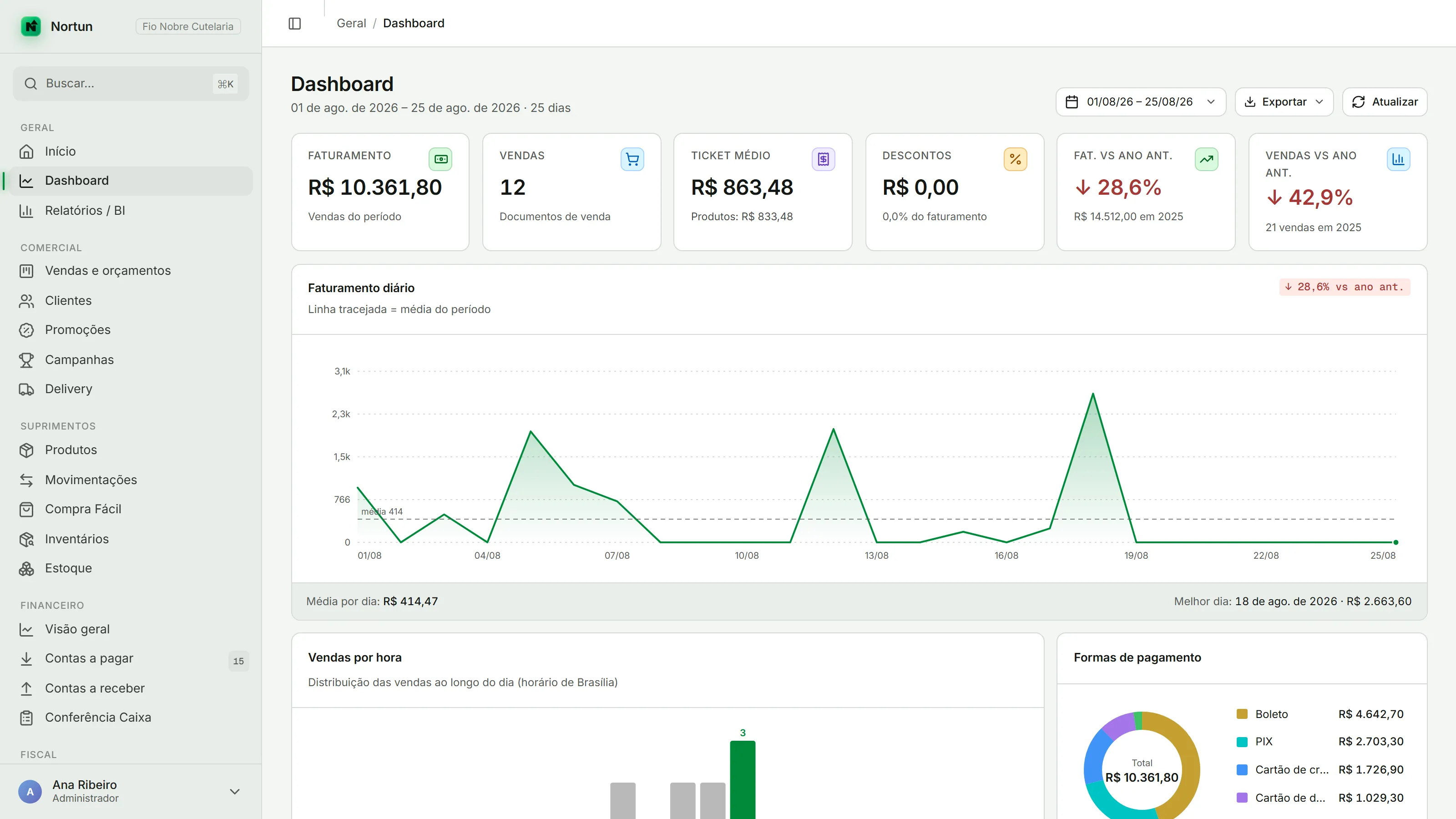Click the Fat. vs ano ant. trend icon

point(1206,159)
